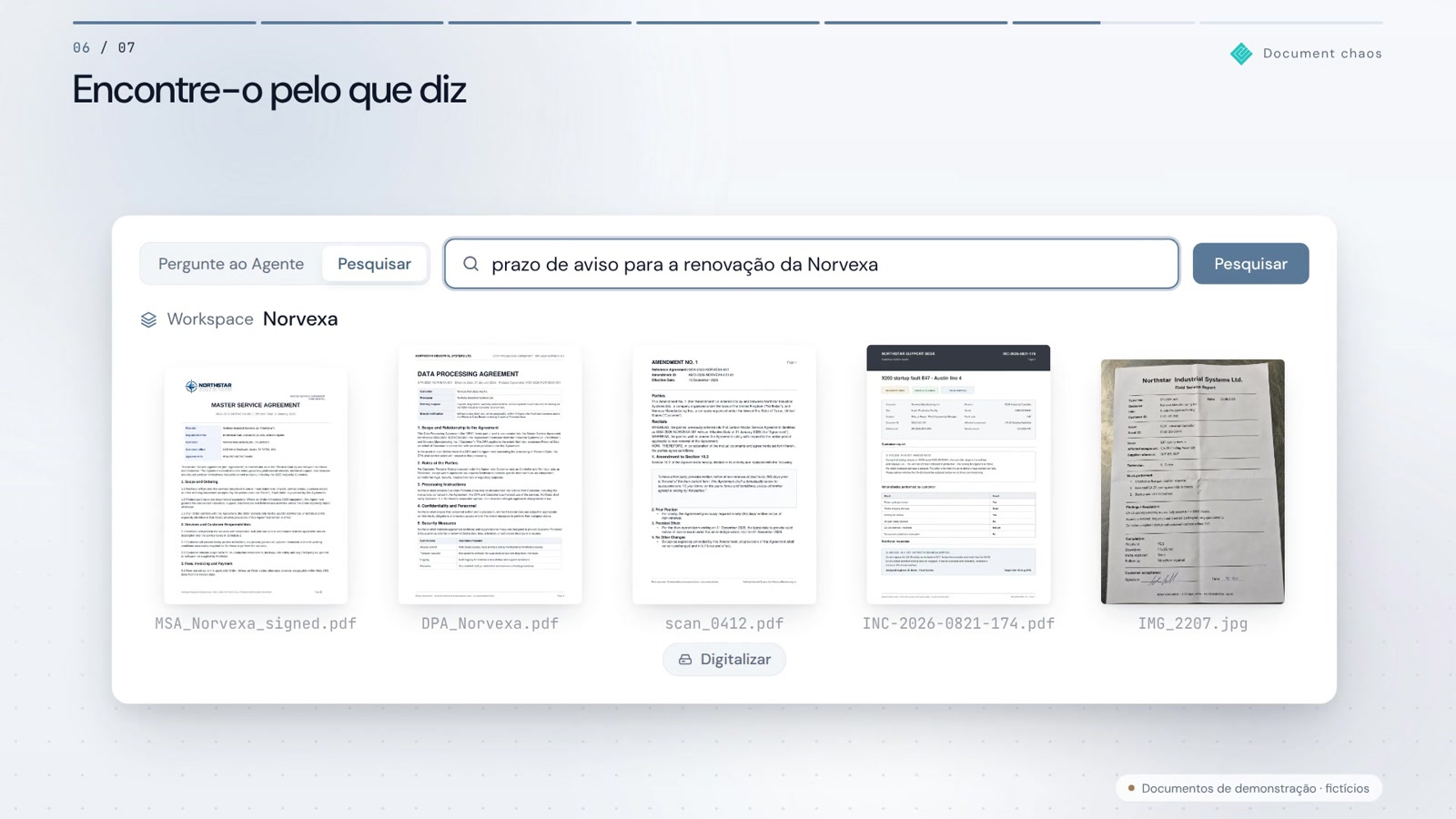Click the blue Pesquisar button
Viewport: 1456px width, 819px height.
[1250, 264]
